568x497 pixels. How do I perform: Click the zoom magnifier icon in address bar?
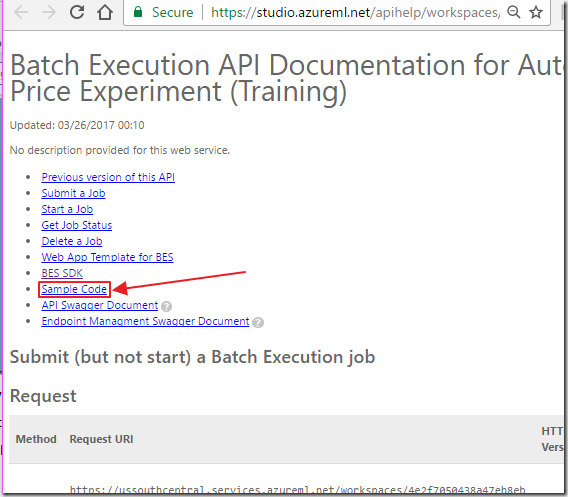(x=514, y=12)
